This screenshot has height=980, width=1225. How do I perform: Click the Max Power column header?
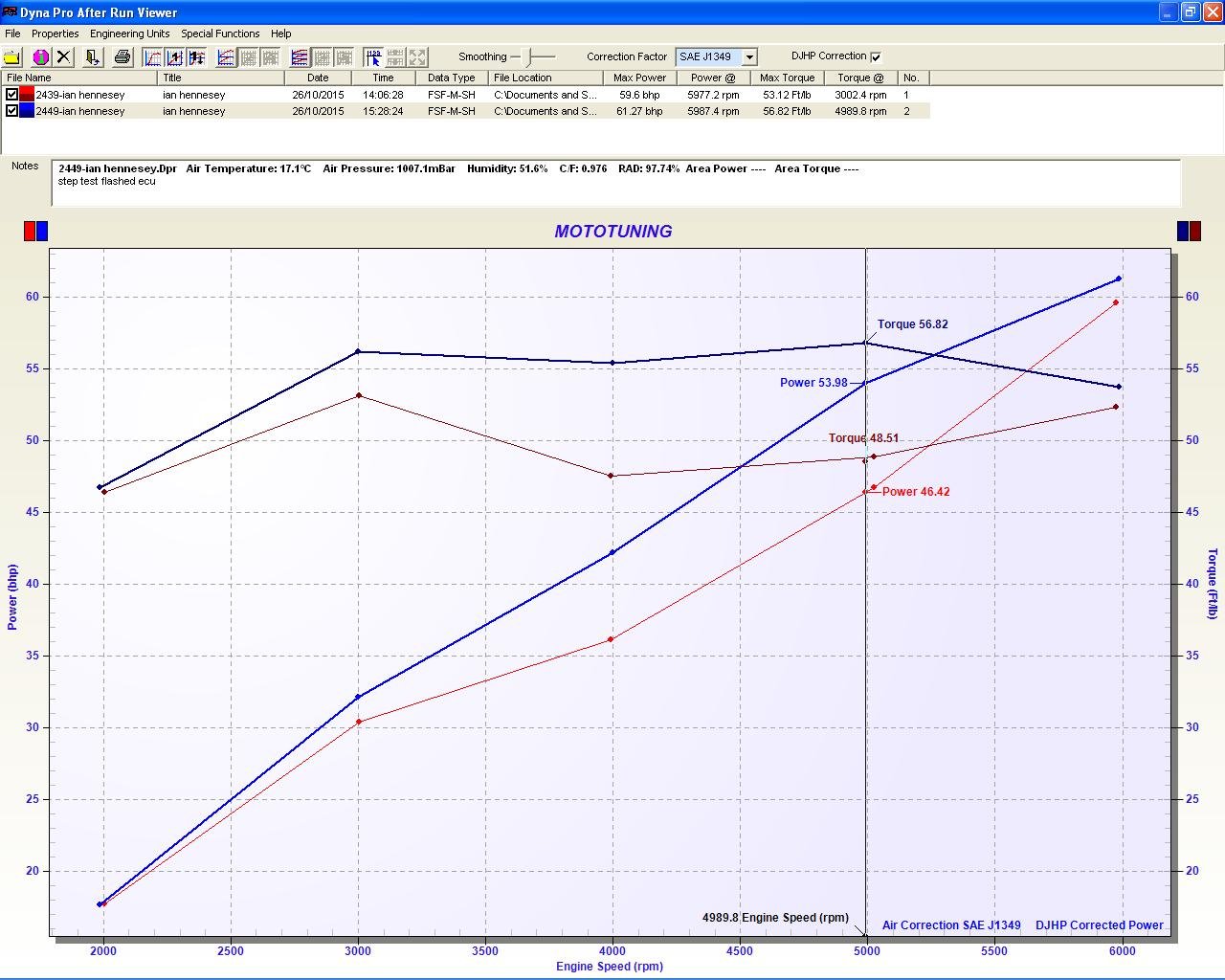click(x=639, y=78)
